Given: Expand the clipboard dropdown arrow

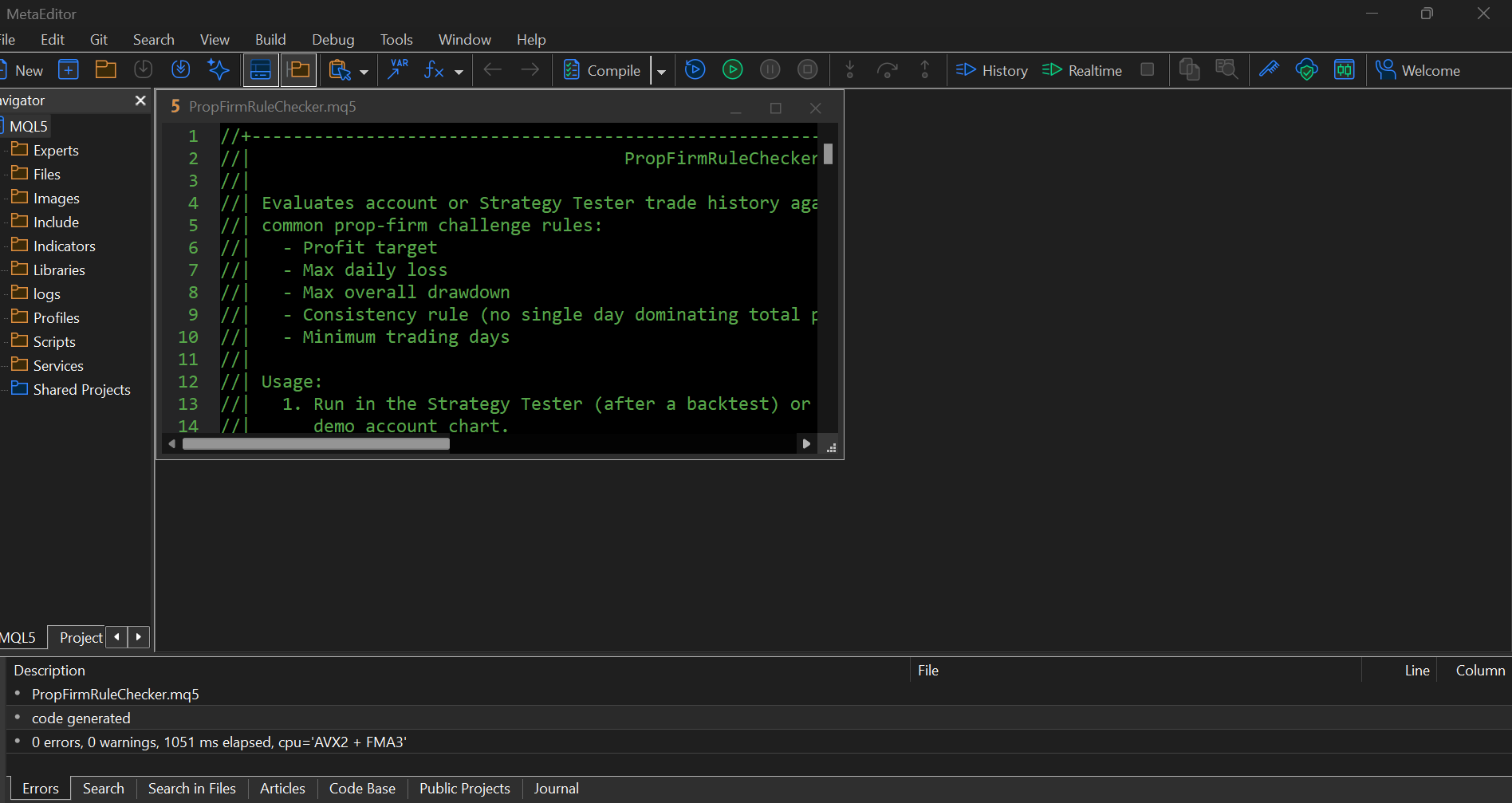Looking at the screenshot, I should coord(364,71).
